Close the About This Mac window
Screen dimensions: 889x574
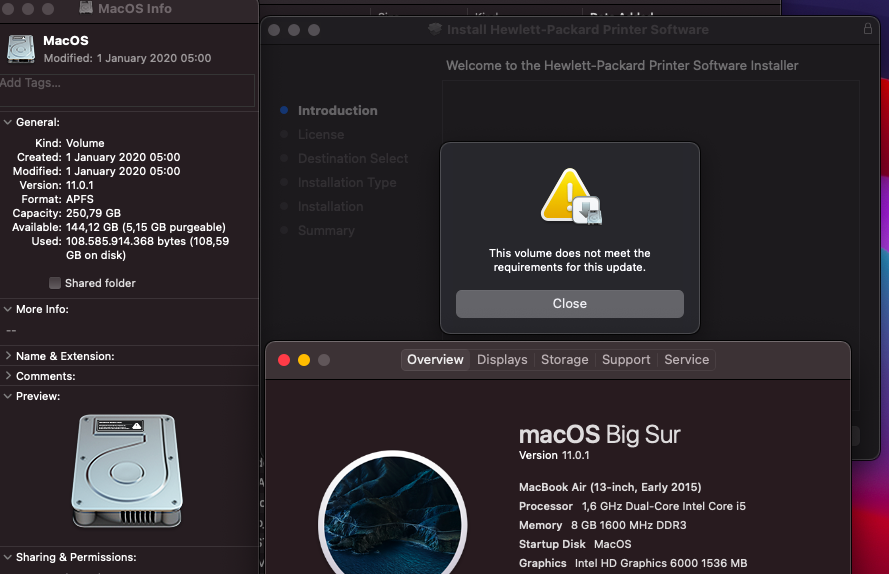pyautogui.click(x=284, y=360)
